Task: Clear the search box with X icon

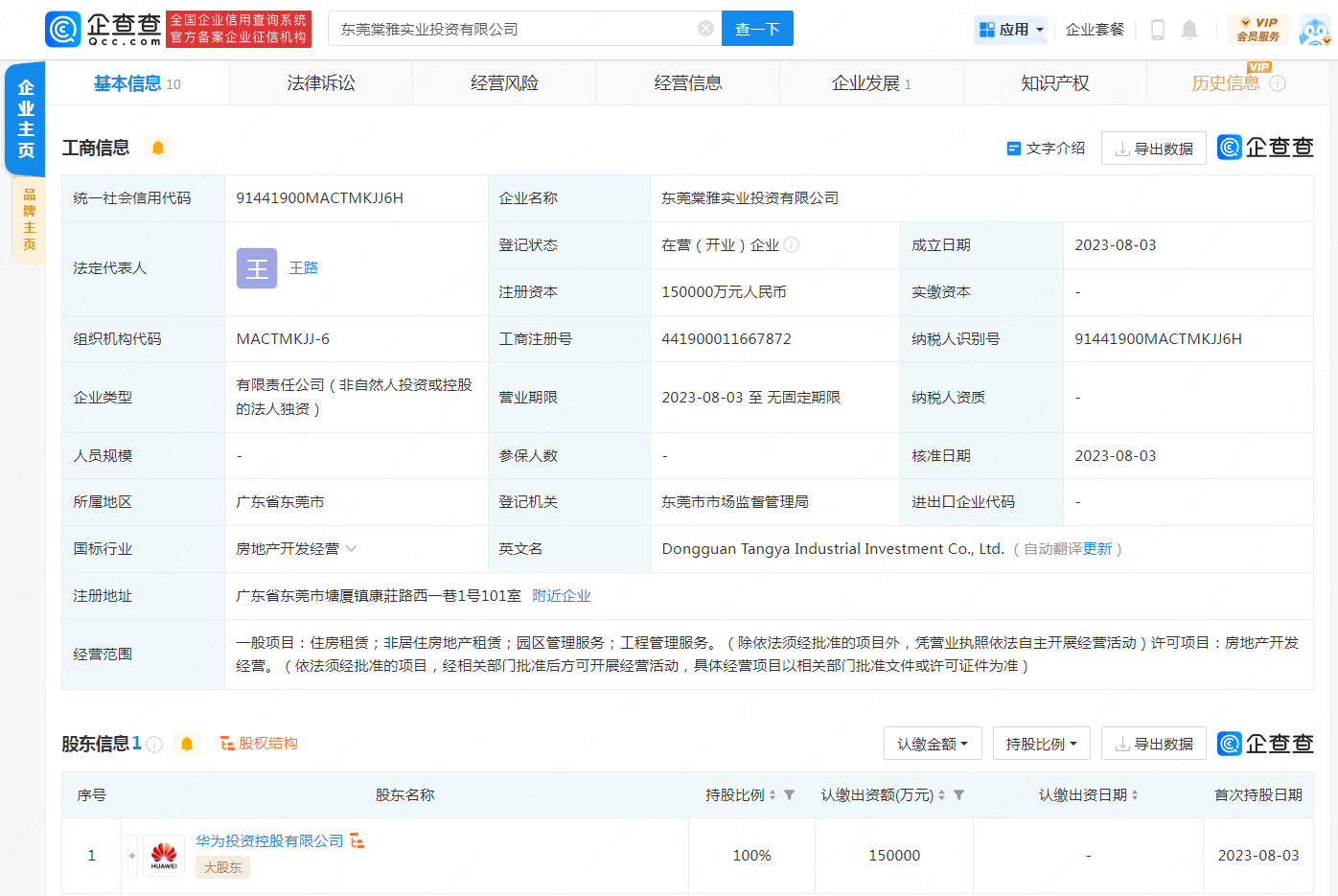Action: coord(705,29)
